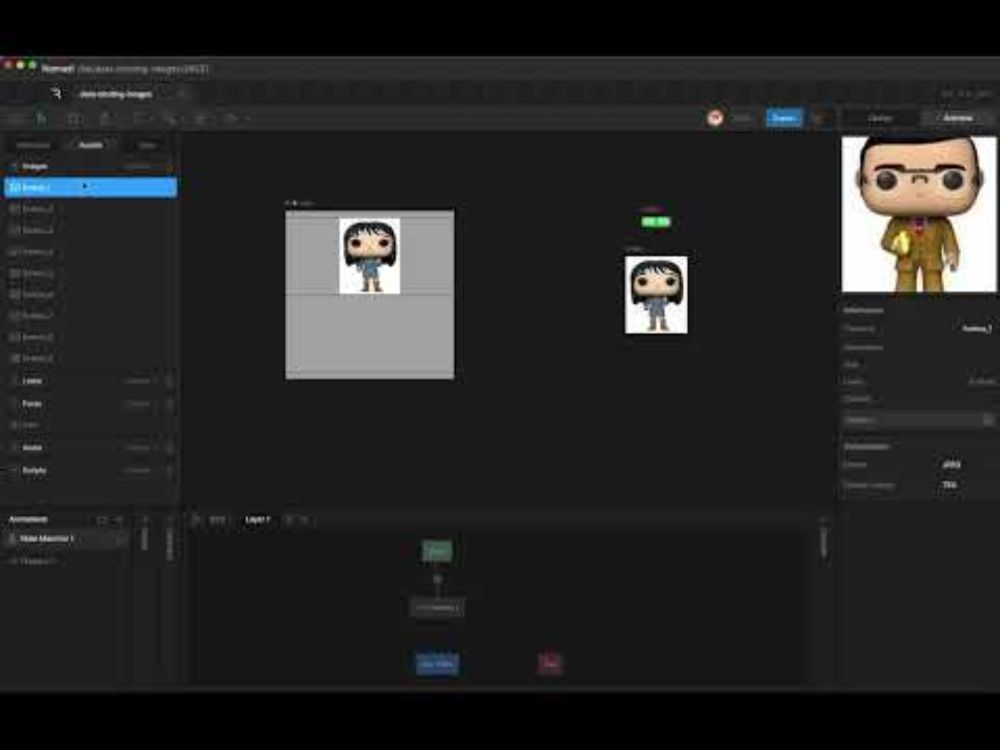Add a new asset in the Audio section
This screenshot has height=750, width=1000.
coord(169,448)
